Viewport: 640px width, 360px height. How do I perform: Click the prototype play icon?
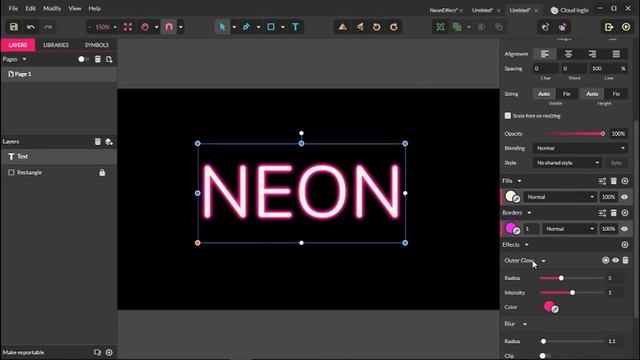click(x=626, y=27)
